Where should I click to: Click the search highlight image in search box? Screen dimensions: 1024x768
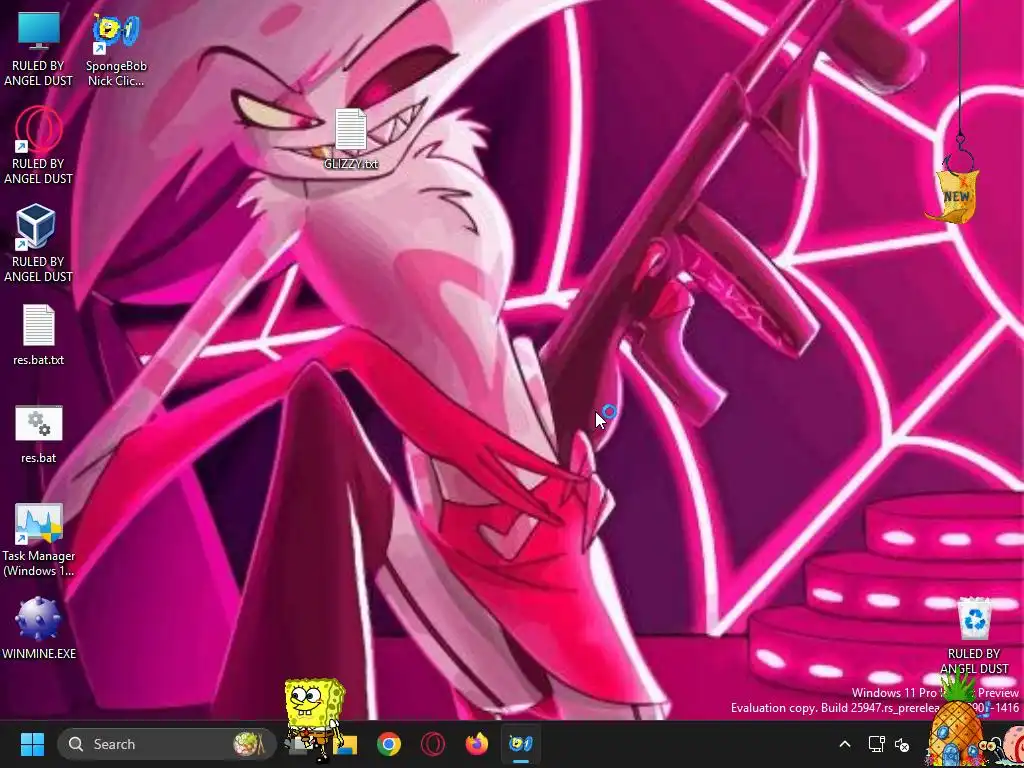[249, 744]
